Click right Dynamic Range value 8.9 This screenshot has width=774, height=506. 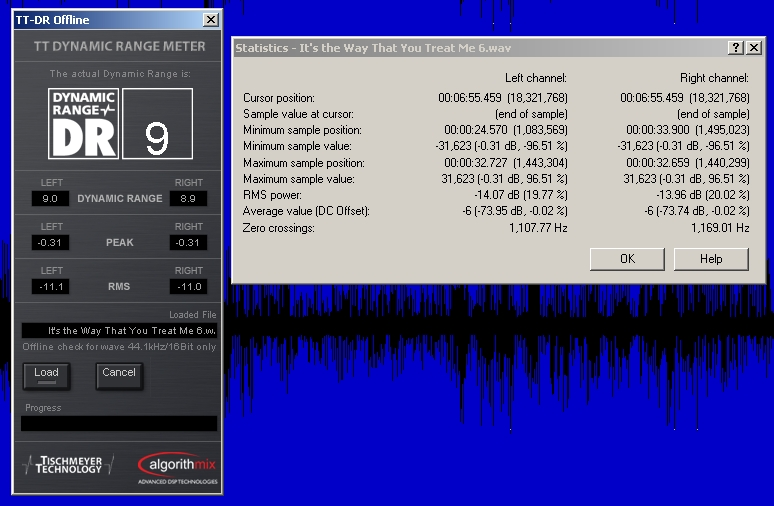click(x=188, y=198)
